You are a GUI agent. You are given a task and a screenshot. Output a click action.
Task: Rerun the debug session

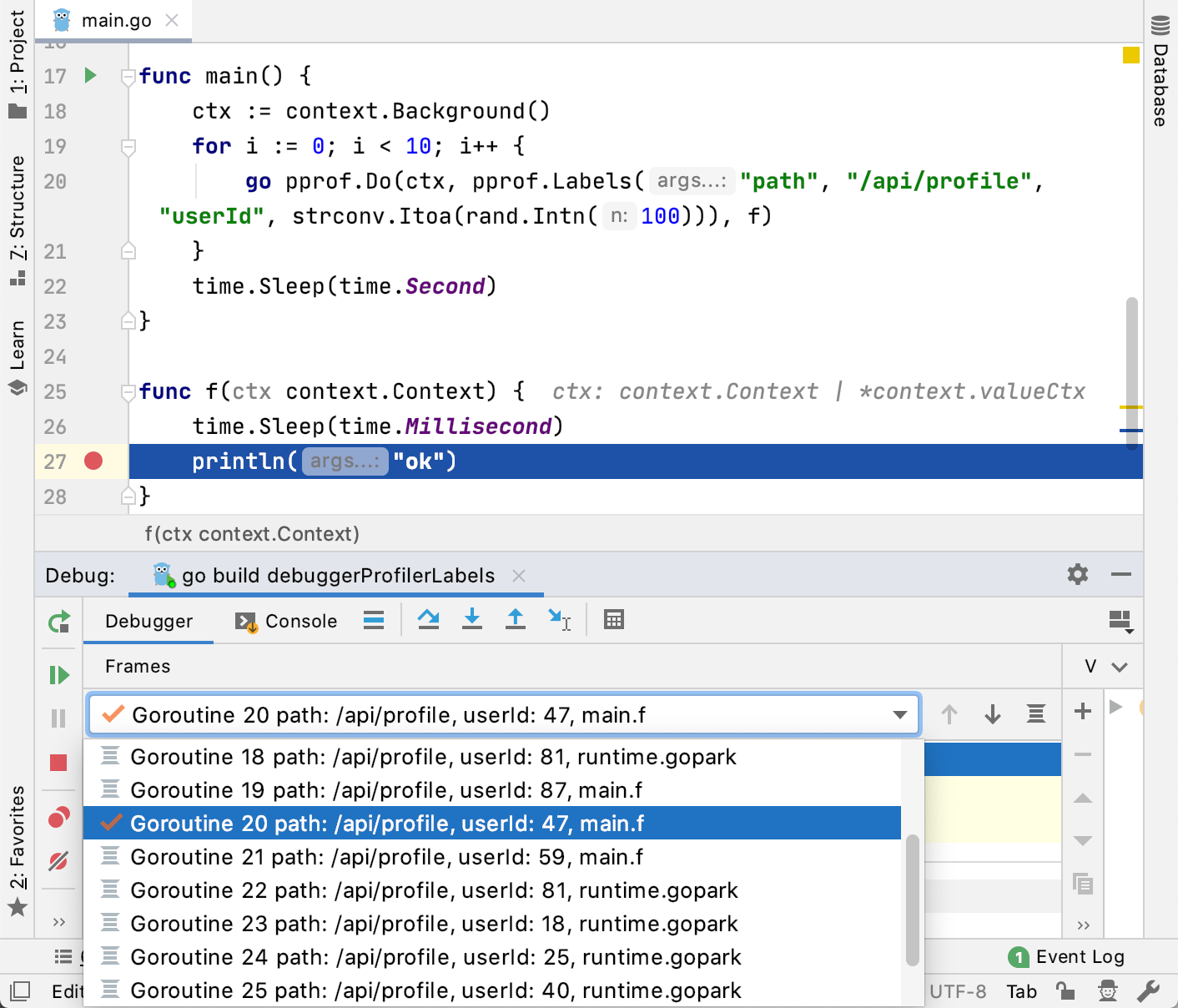58,622
